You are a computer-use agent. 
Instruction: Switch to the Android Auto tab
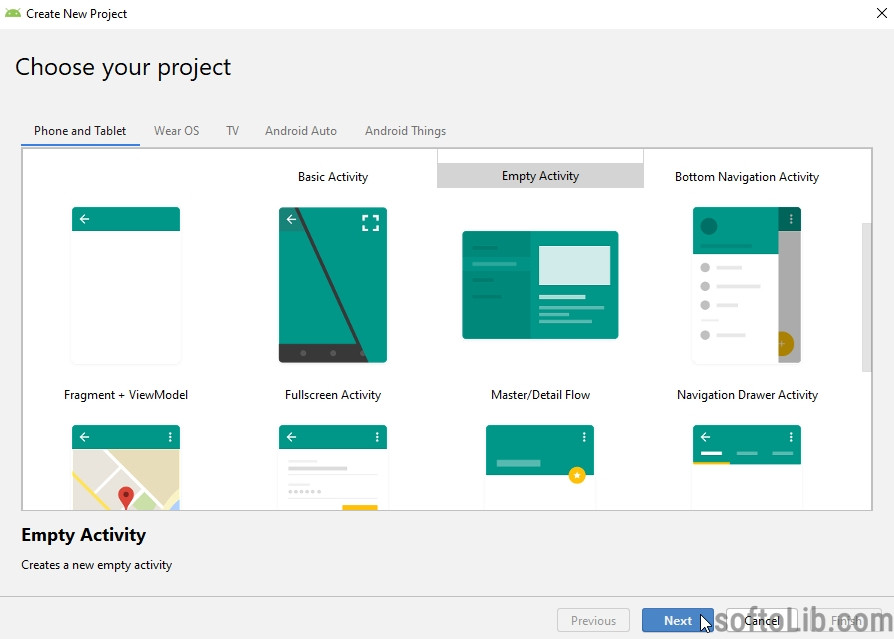coord(301,131)
